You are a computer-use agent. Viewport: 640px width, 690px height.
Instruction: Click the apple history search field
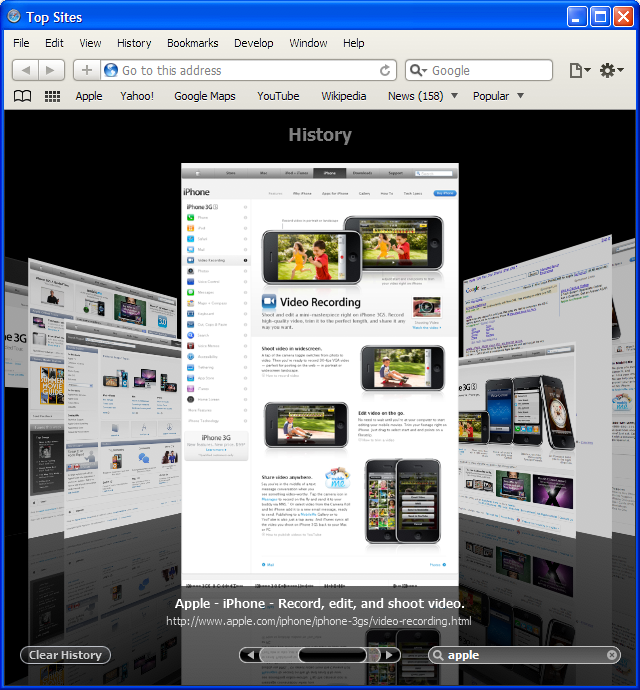pyautogui.click(x=525, y=655)
